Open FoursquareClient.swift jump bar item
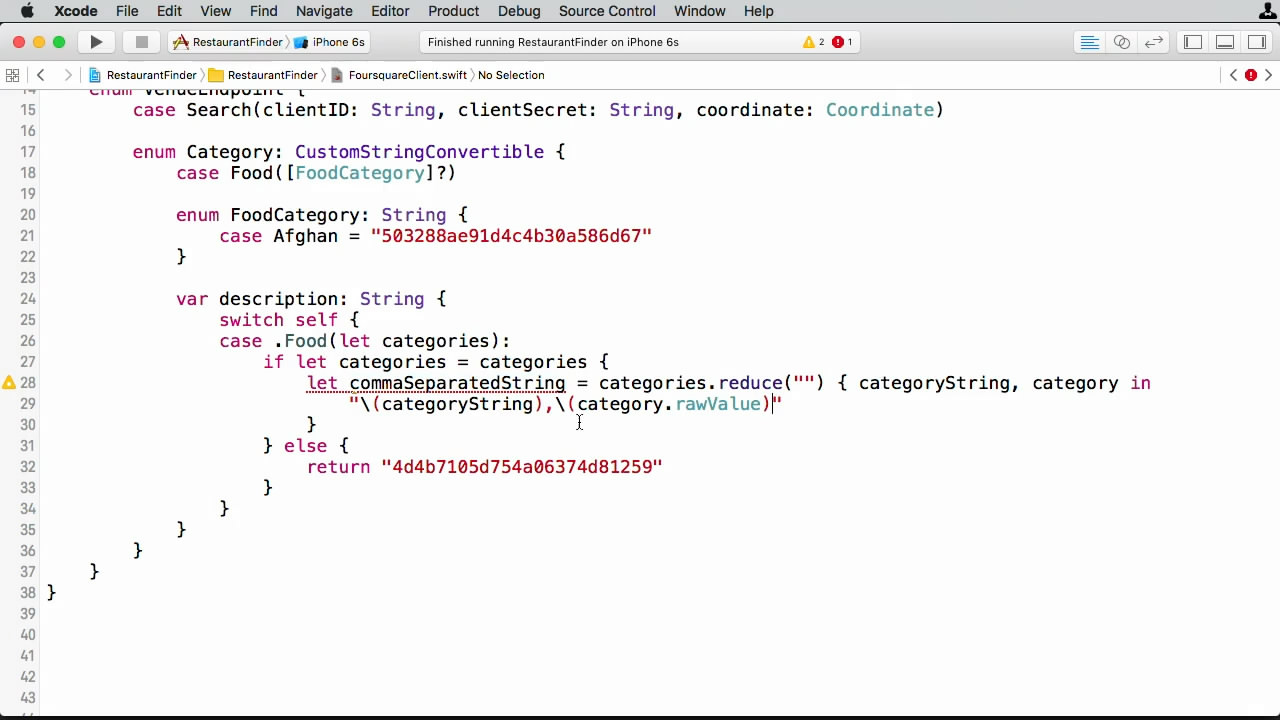 (399, 75)
